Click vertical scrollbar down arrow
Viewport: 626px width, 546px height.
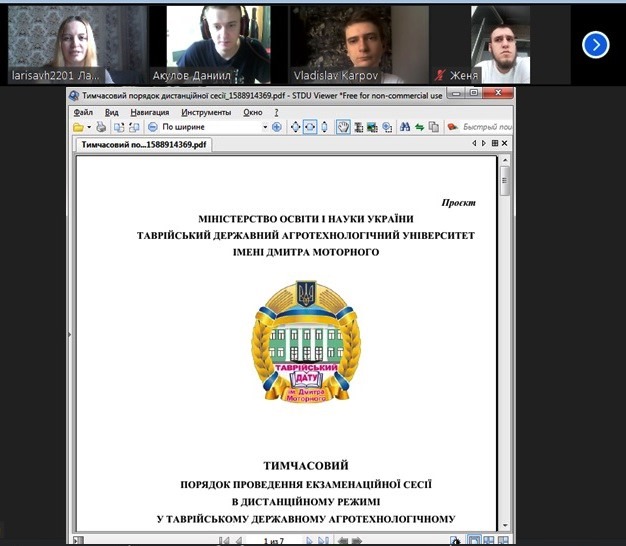point(505,526)
